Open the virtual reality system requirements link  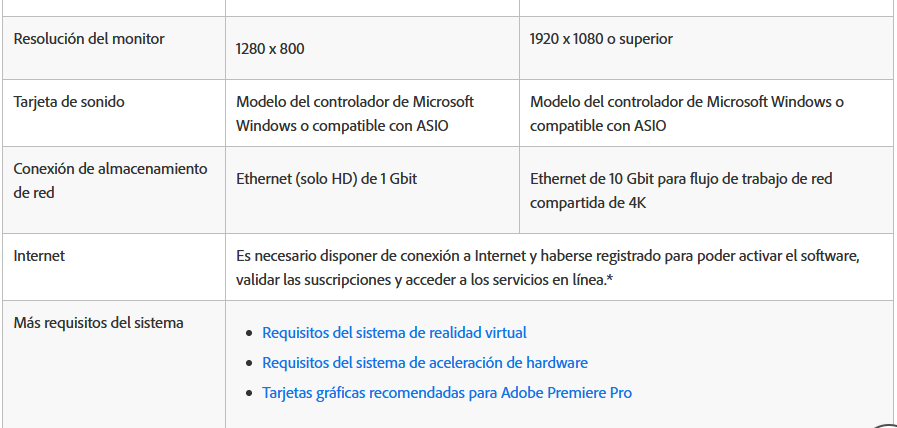click(x=394, y=332)
